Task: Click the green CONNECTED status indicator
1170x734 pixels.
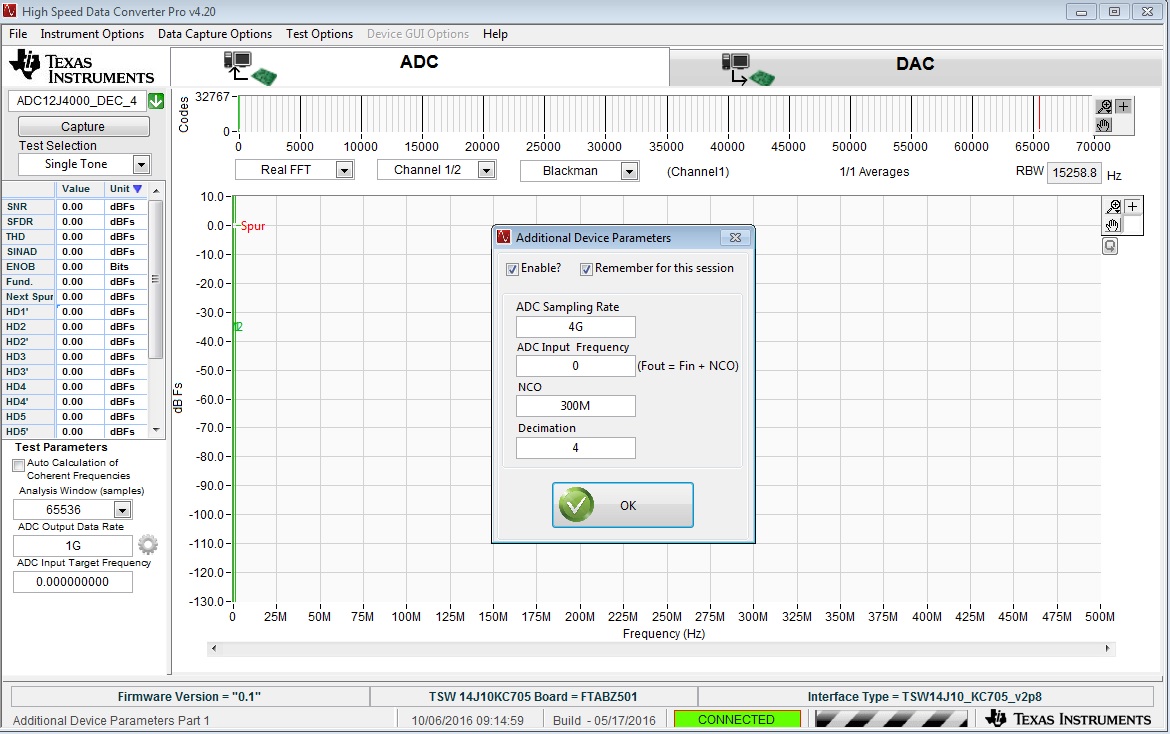Action: (736, 719)
